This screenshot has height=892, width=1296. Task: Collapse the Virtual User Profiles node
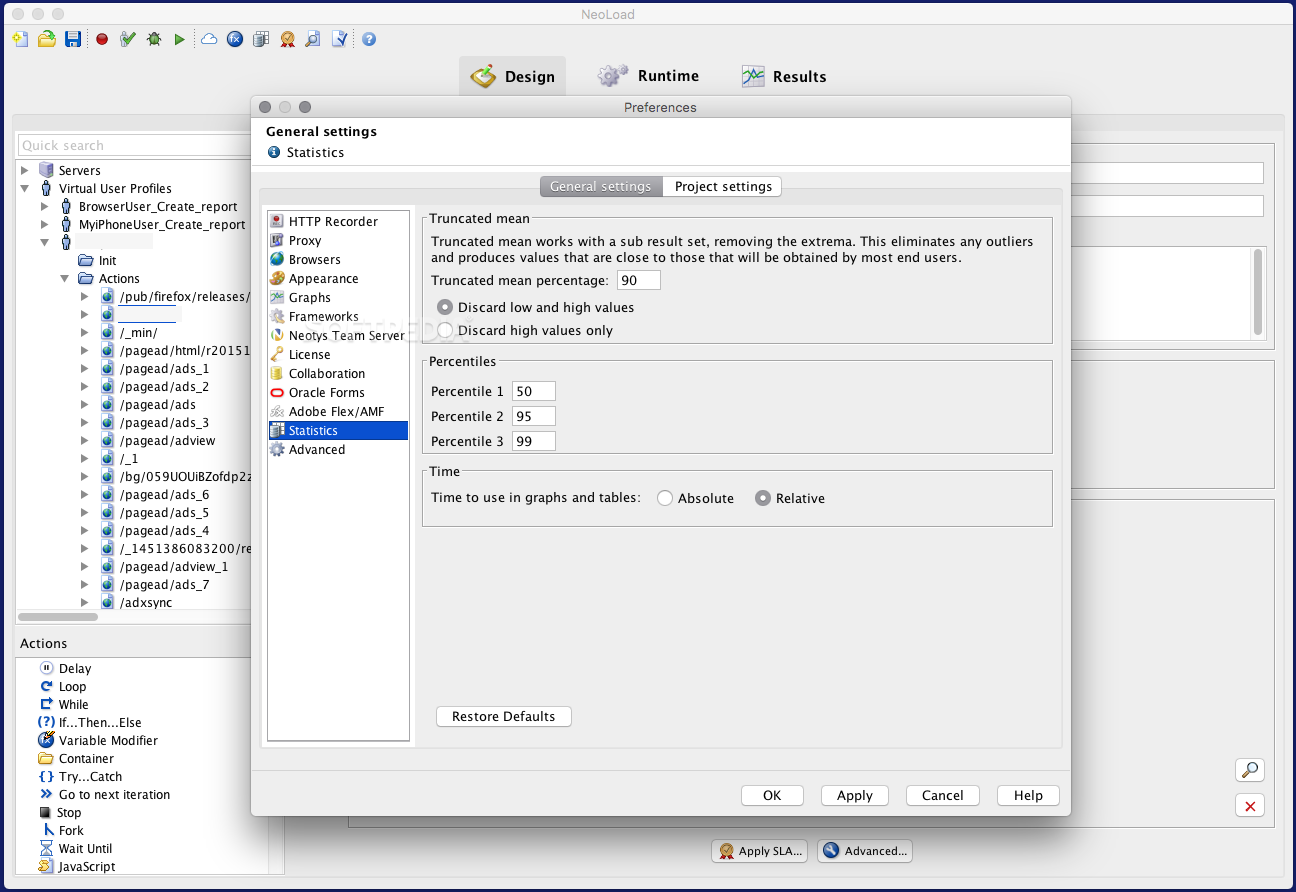(x=25, y=188)
